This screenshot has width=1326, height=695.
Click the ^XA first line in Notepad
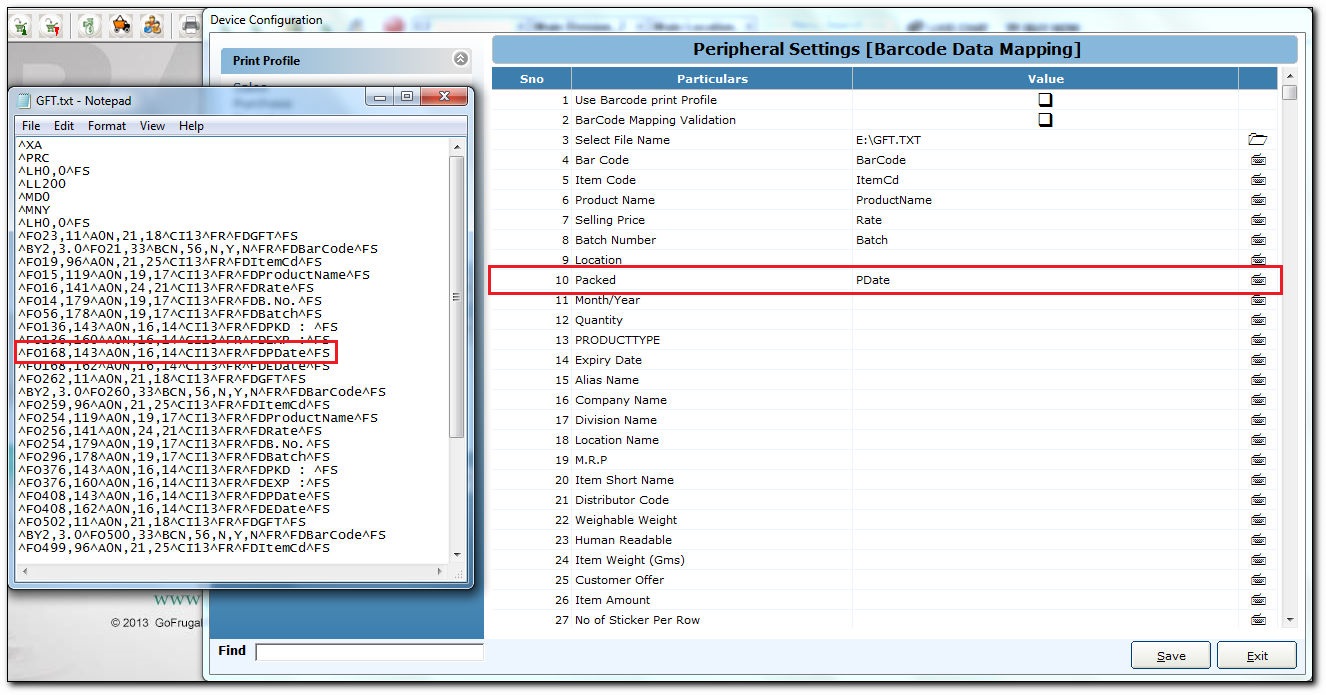click(x=30, y=145)
